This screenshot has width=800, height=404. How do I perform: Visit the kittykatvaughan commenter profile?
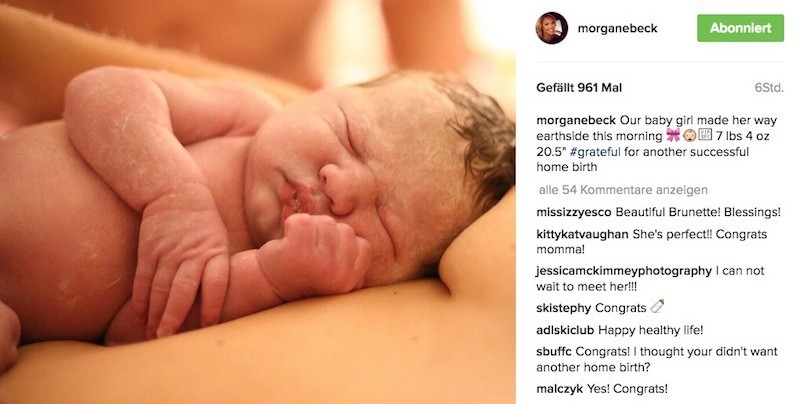[582, 234]
